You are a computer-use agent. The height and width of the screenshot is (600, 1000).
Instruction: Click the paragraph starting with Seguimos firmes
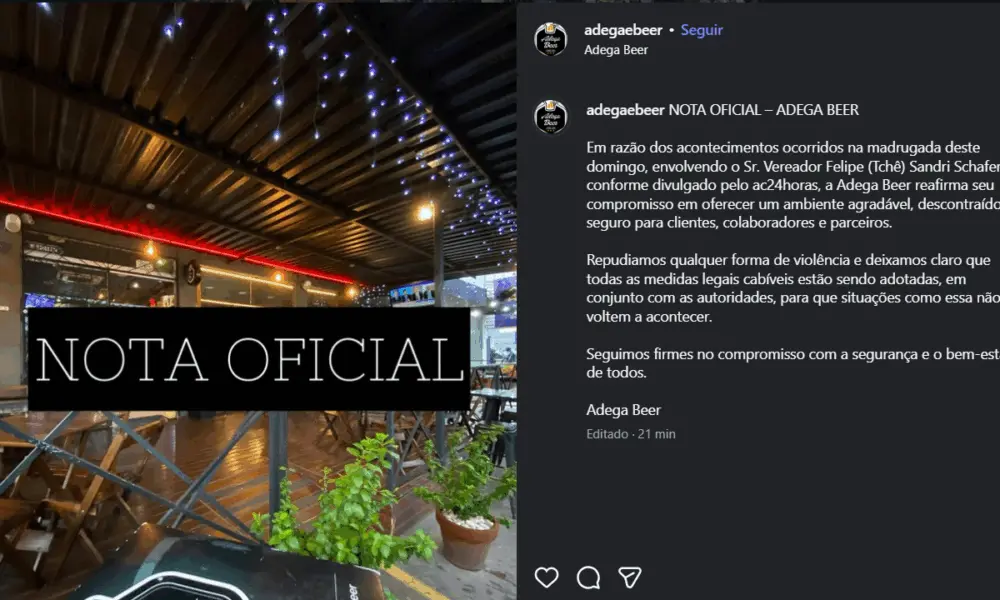click(x=793, y=363)
